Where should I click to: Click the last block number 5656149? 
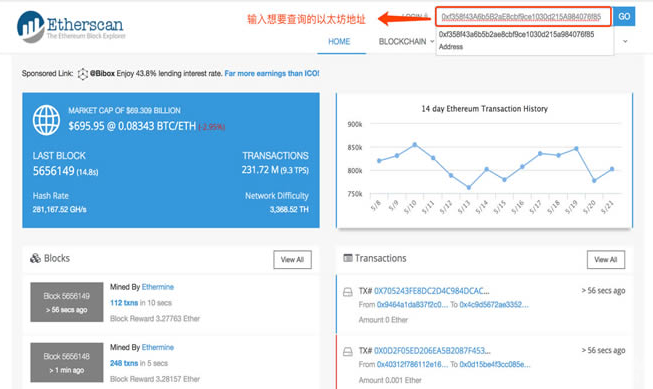(x=54, y=171)
